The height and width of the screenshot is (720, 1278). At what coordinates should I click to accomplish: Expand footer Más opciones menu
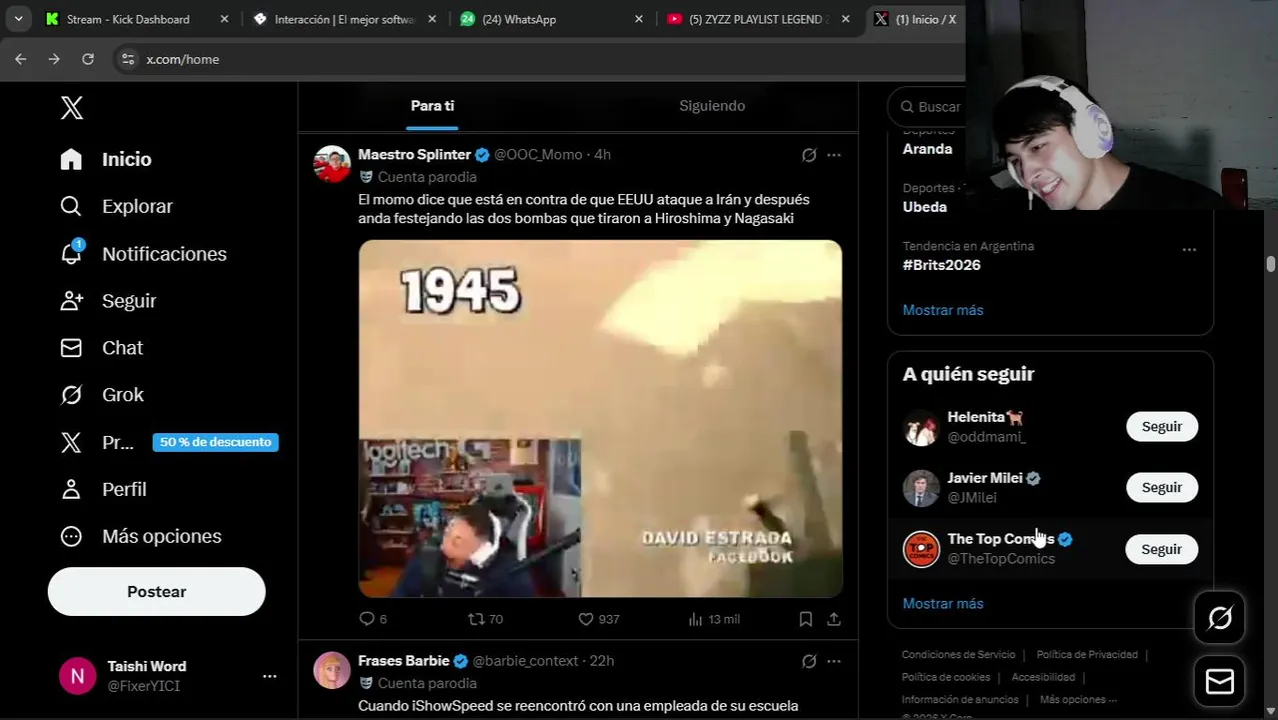point(1078,700)
